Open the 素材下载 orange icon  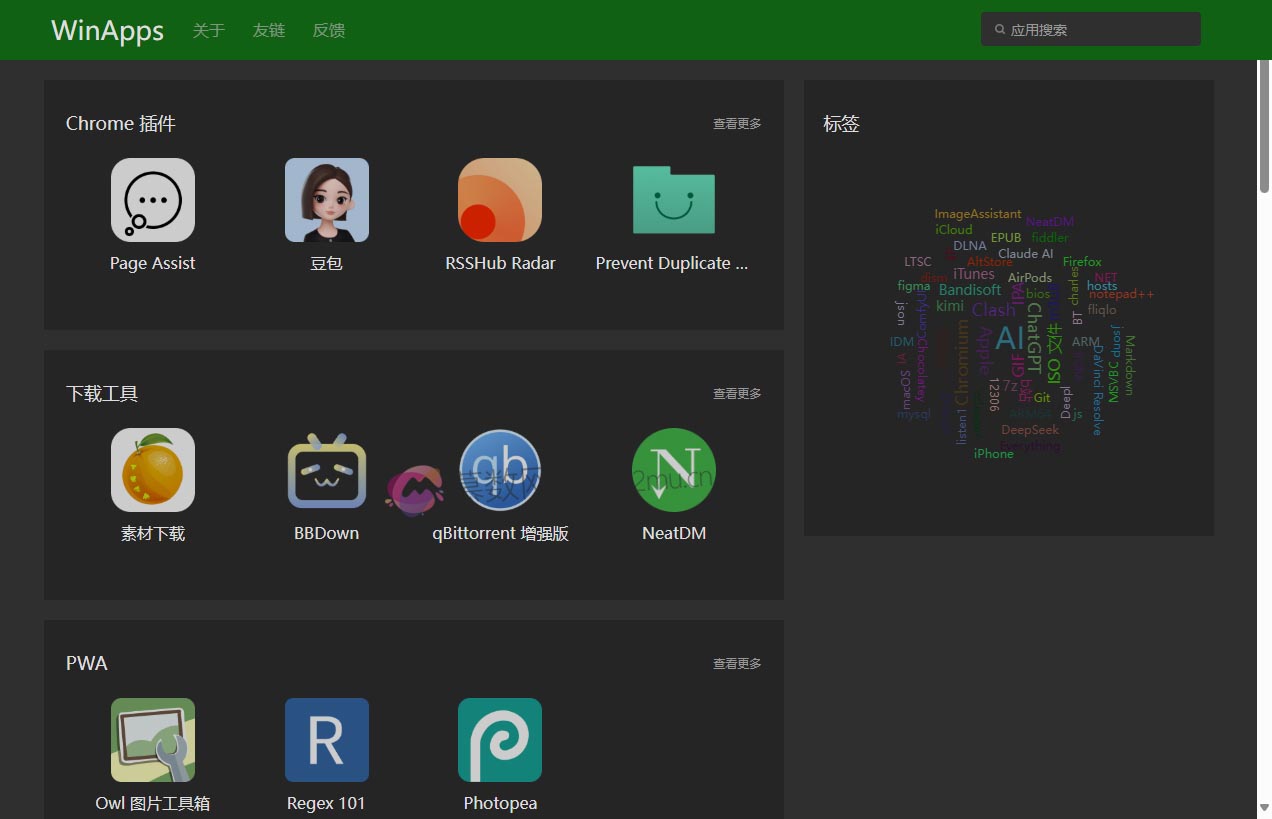pyautogui.click(x=152, y=470)
